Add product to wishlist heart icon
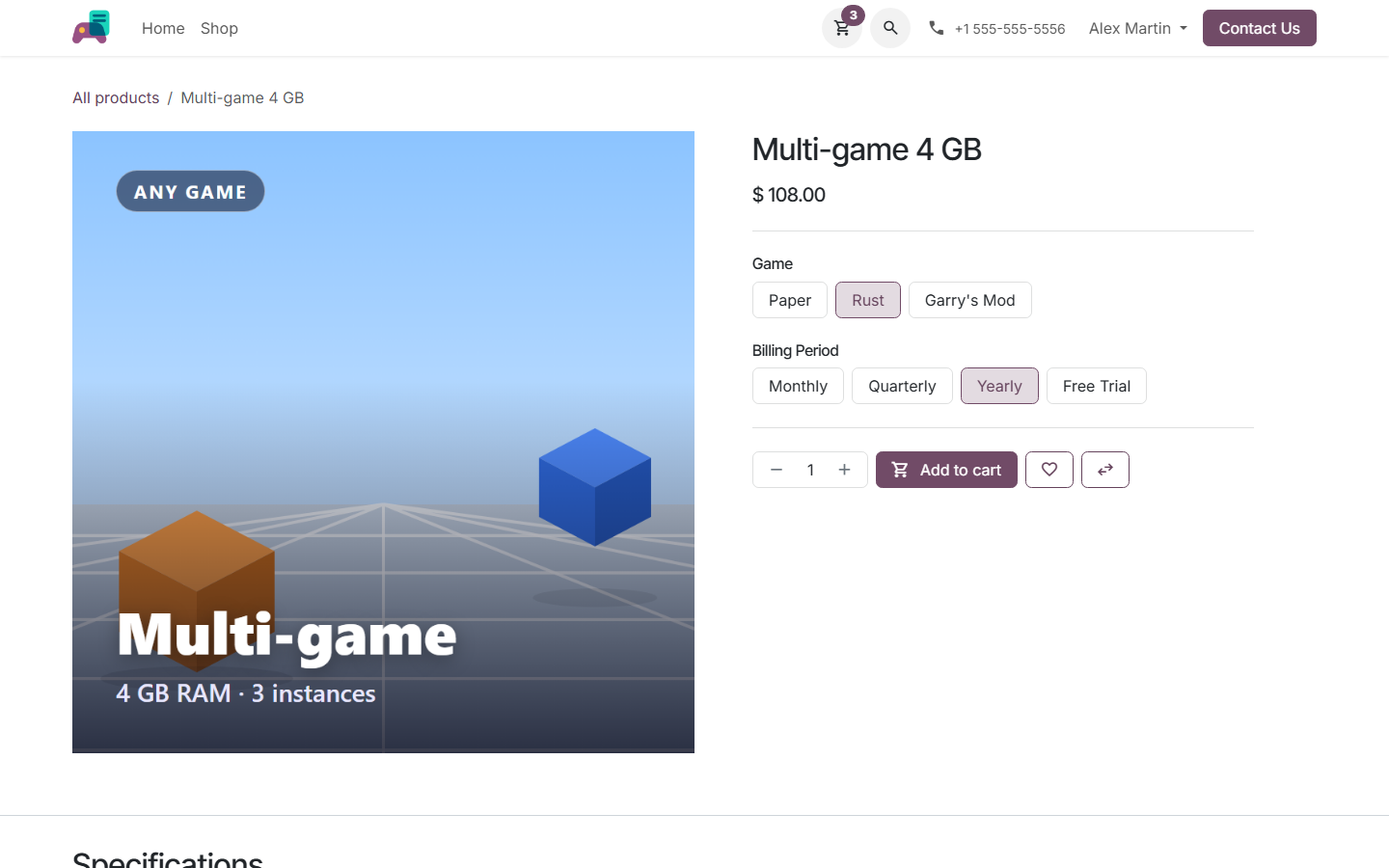This screenshot has width=1389, height=868. coord(1049,470)
